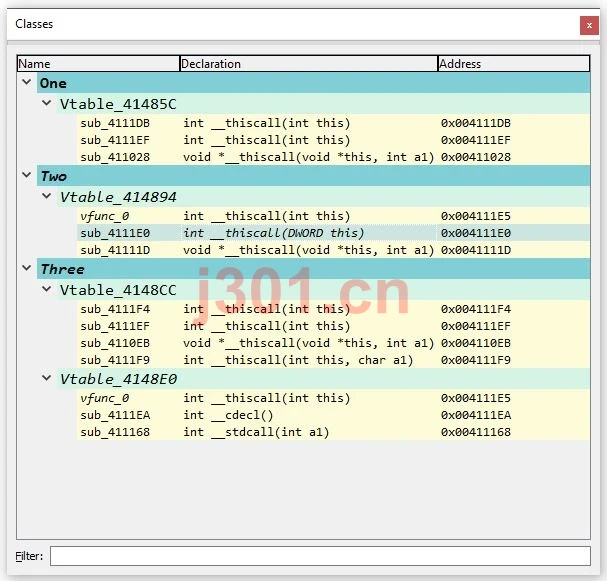Select sub_4111F4 function
Viewport: 607px width, 581px height.
115,309
